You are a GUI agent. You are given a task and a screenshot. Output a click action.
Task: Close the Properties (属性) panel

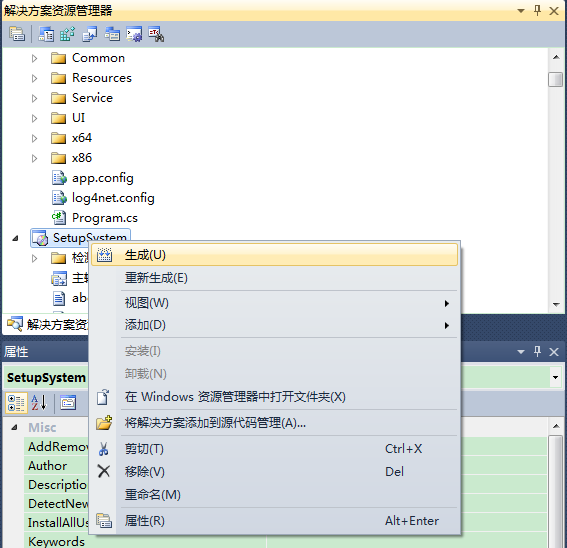[554, 352]
